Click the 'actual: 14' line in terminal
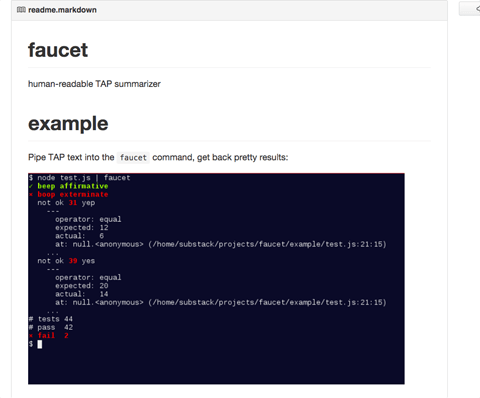480x398 pixels. point(82,294)
